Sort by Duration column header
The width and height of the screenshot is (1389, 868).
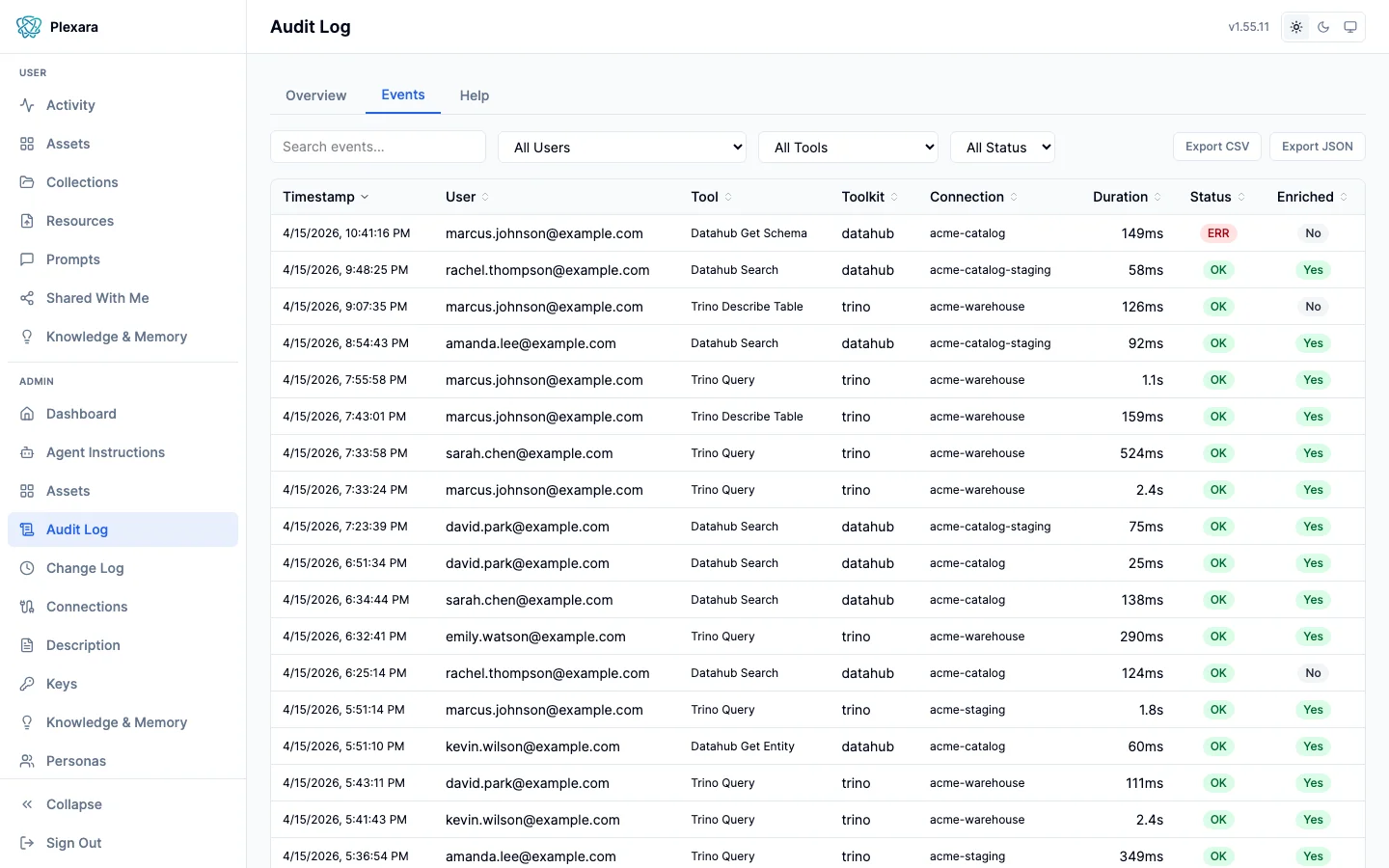tap(1127, 197)
